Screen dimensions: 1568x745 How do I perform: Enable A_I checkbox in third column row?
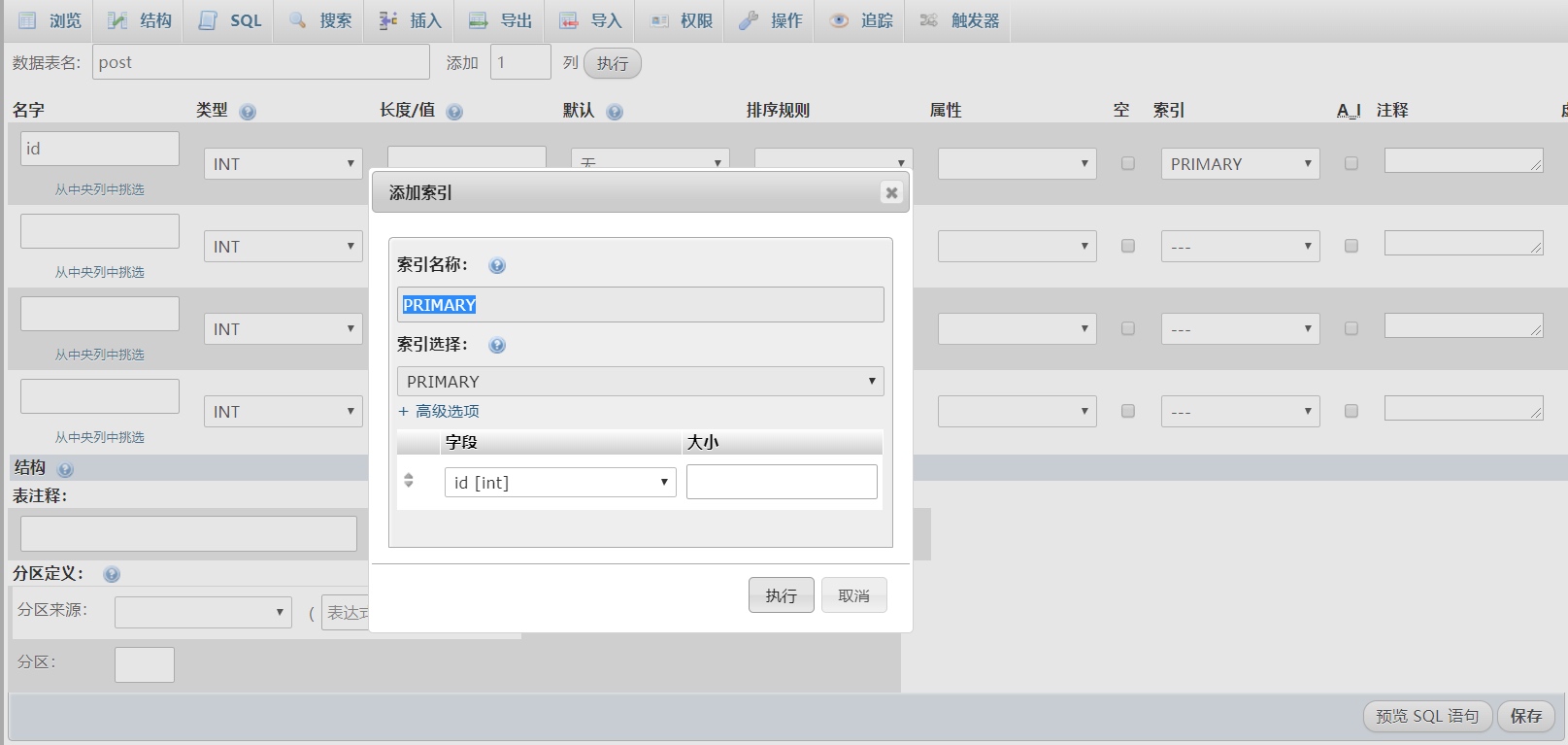tap(1351, 328)
